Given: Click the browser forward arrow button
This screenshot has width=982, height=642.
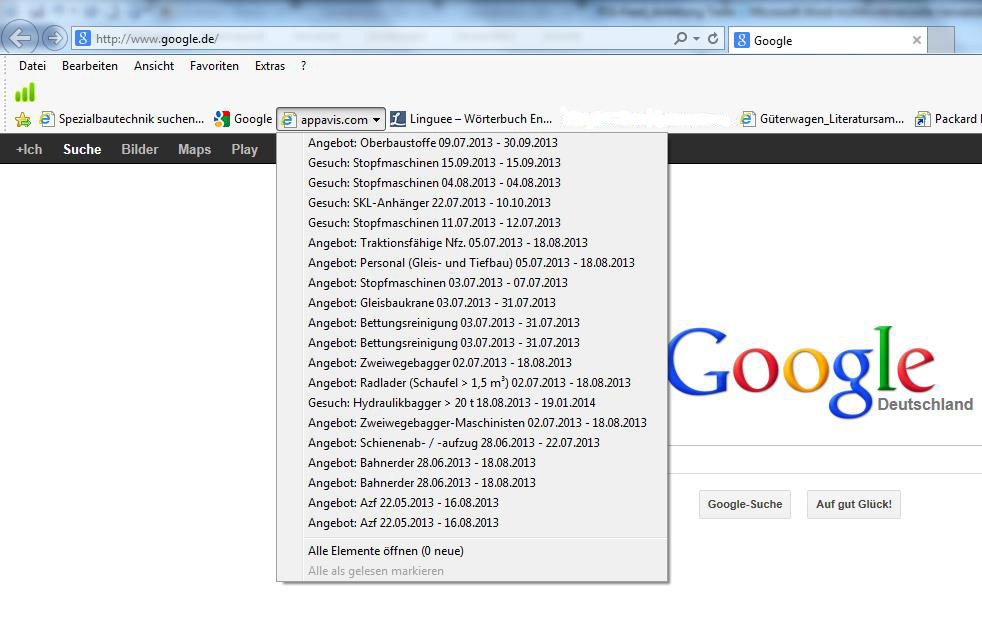Looking at the screenshot, I should (x=54, y=39).
